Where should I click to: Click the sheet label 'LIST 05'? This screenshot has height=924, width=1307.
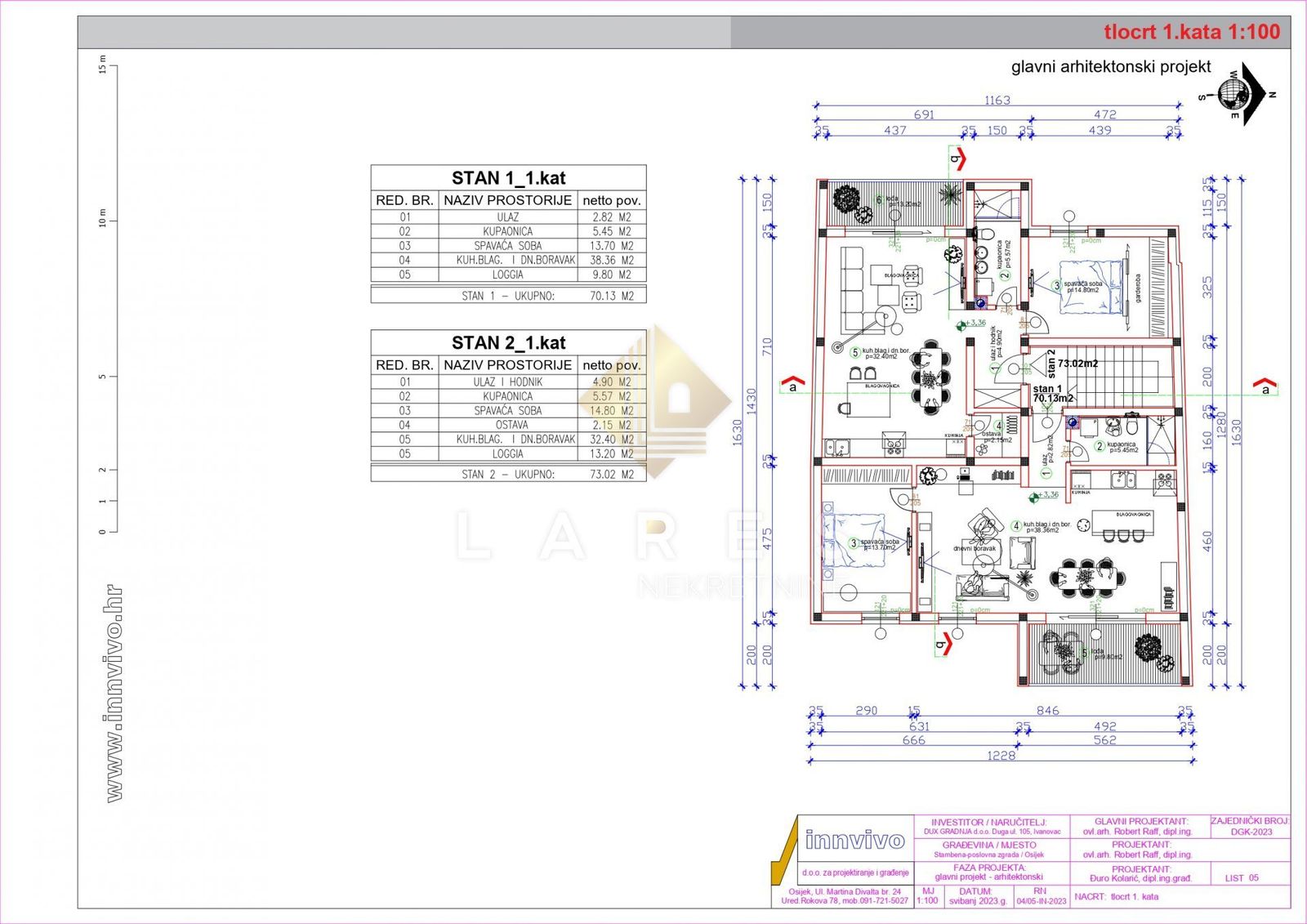coord(1242,878)
